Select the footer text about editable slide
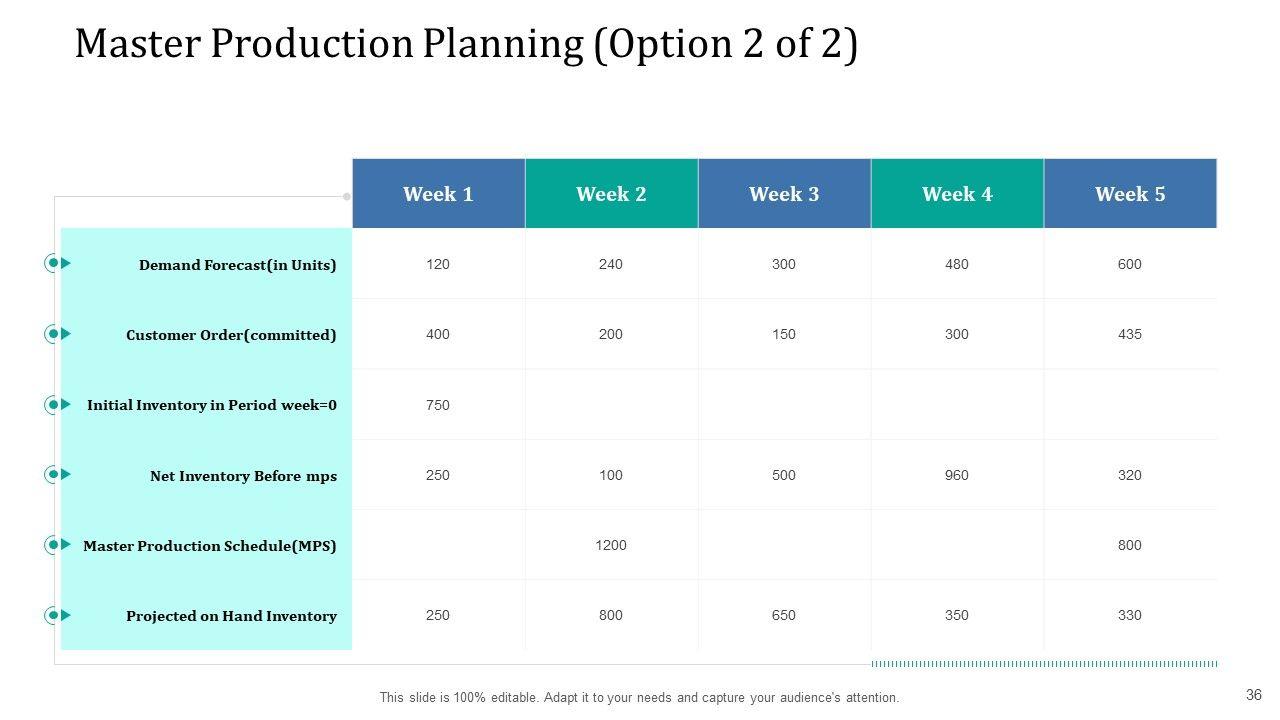This screenshot has width=1280, height=720. click(x=639, y=698)
